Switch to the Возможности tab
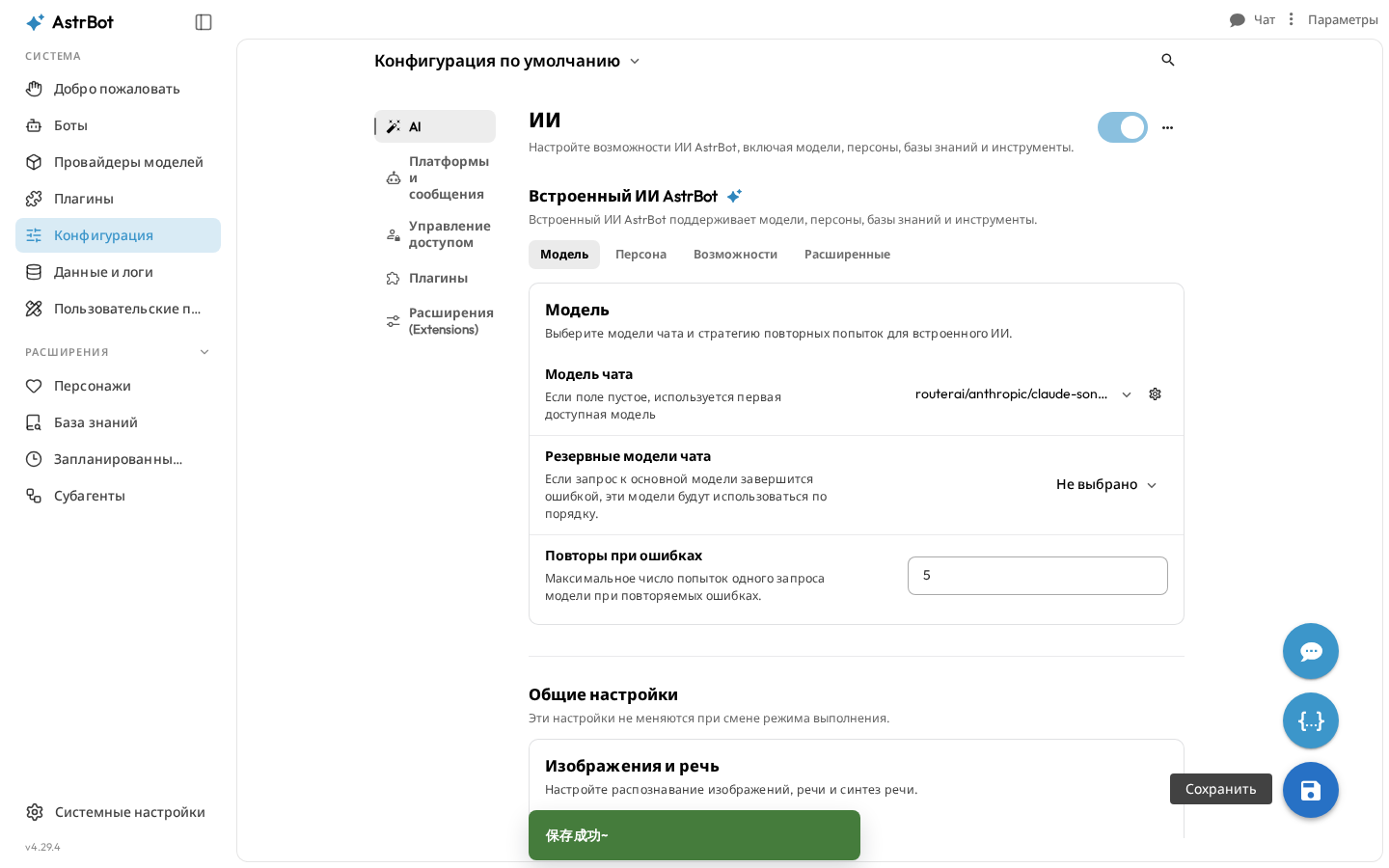This screenshot has height=868, width=1389. pos(735,255)
